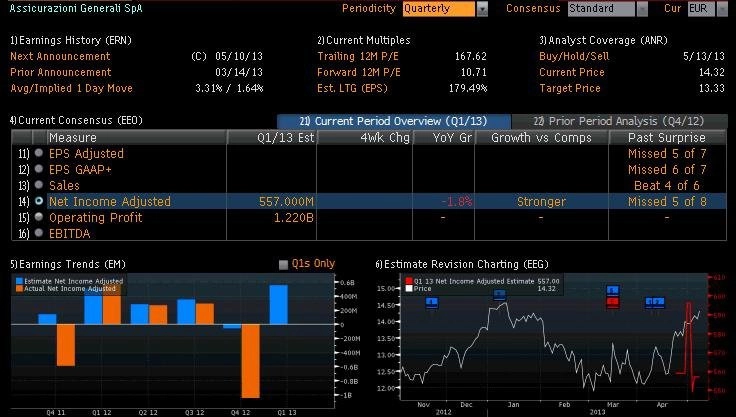The width and height of the screenshot is (736, 417).
Task: Click the orange Q4 11 actual bar
Action: point(66,345)
